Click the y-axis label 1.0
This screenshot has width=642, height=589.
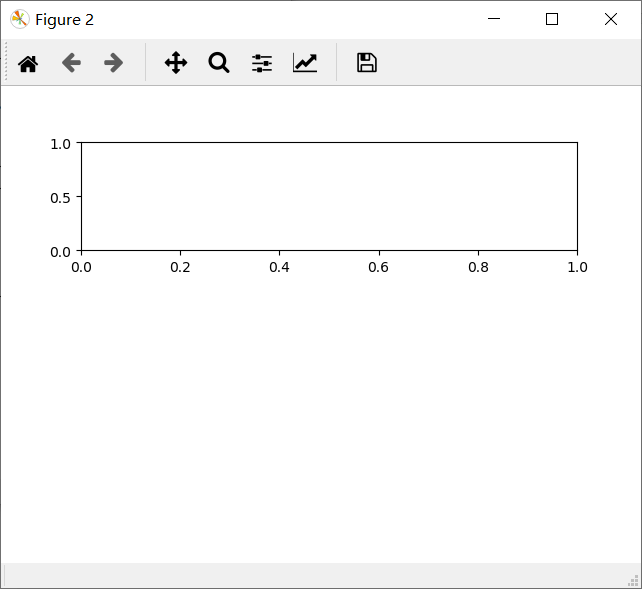[60, 144]
